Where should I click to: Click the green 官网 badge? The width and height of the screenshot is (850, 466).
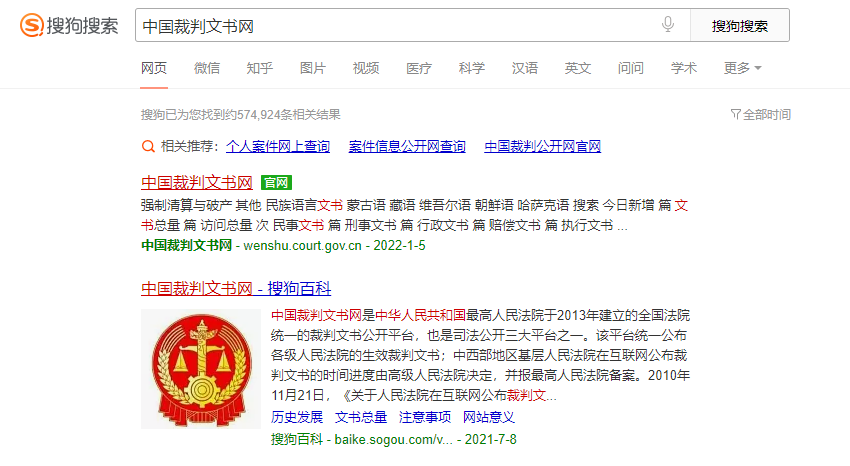click(x=276, y=183)
